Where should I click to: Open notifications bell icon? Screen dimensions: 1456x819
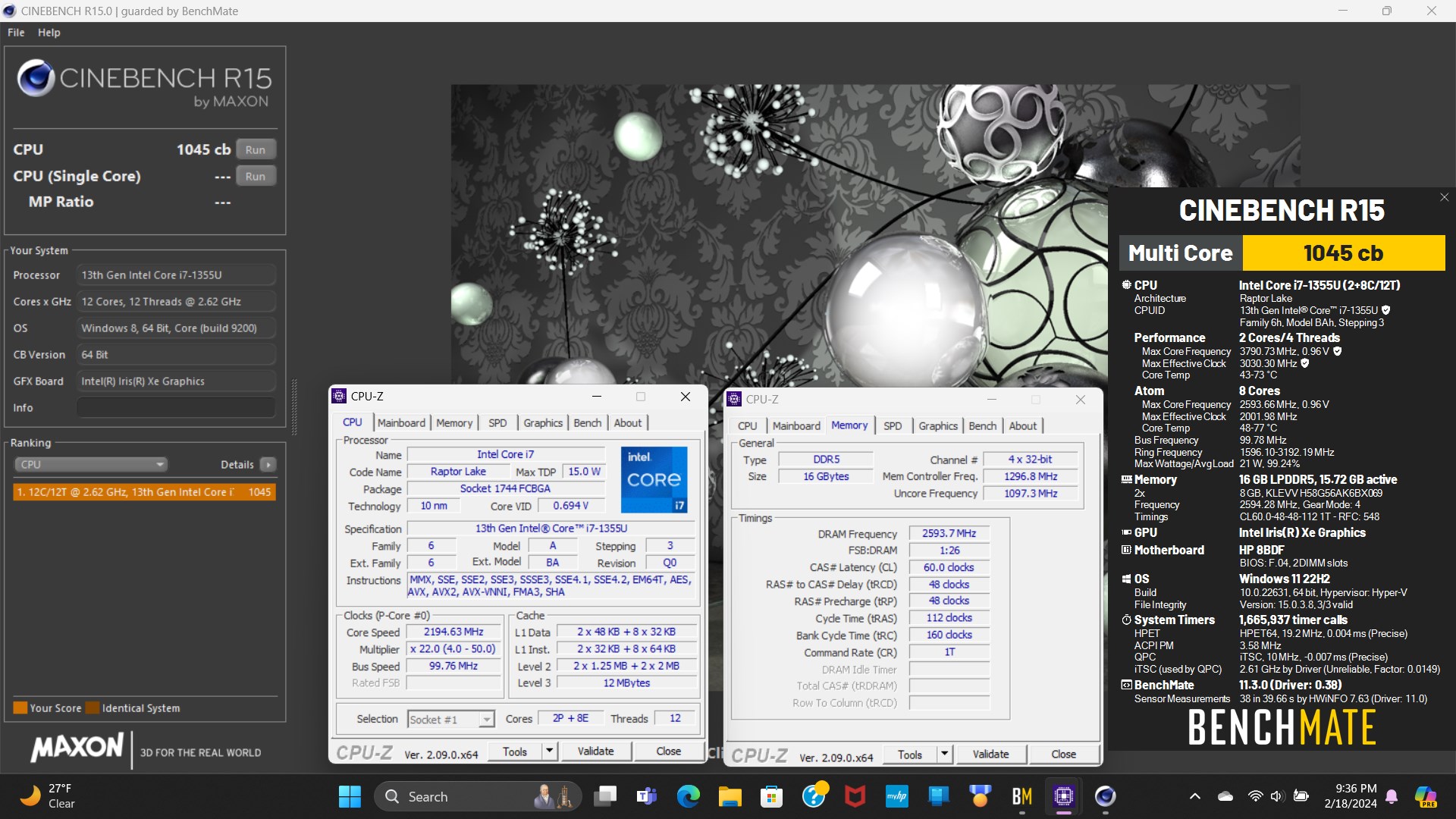(x=1392, y=796)
